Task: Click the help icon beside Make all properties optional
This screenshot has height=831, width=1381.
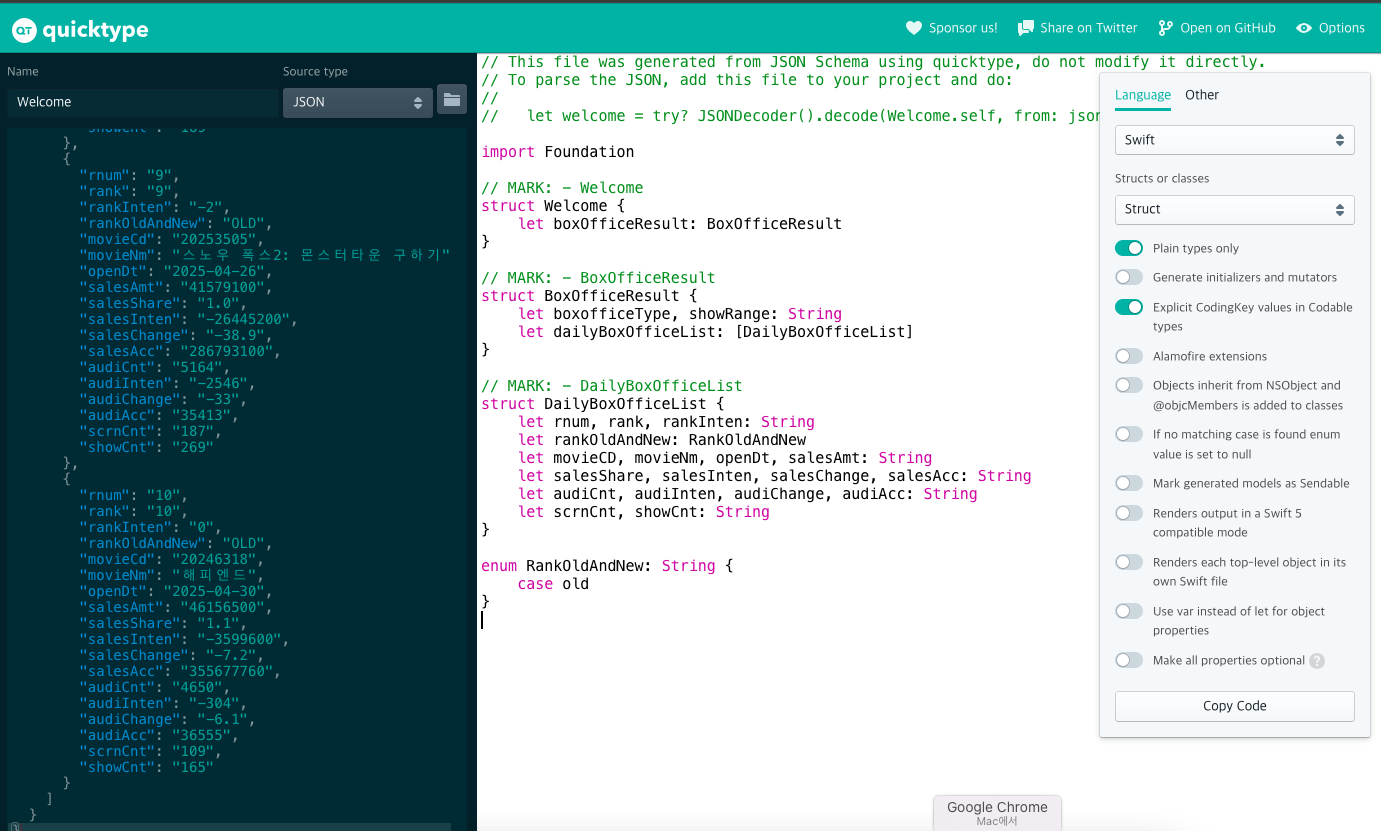Action: pos(1317,661)
